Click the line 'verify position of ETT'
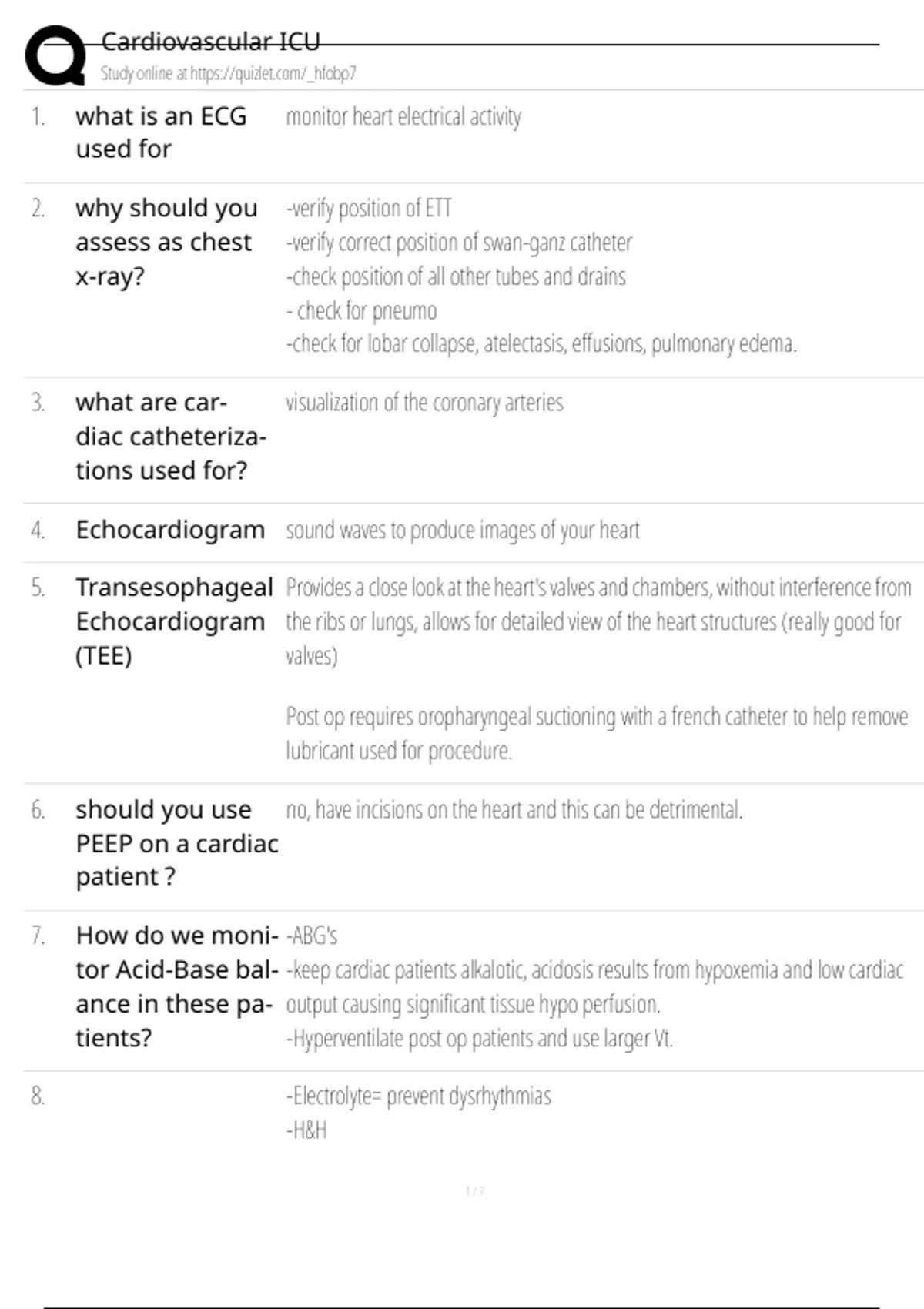Screen dimensions: 924x1309 pos(369,209)
